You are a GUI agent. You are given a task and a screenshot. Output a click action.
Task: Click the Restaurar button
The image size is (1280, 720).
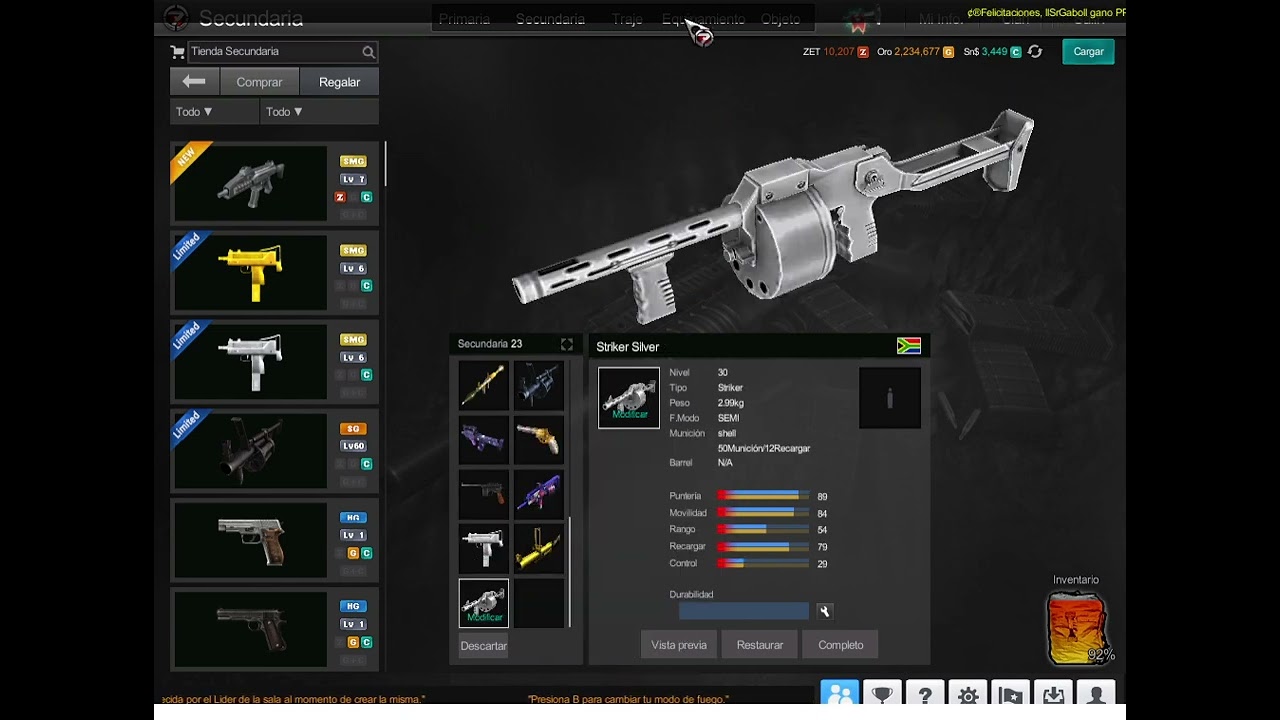760,645
